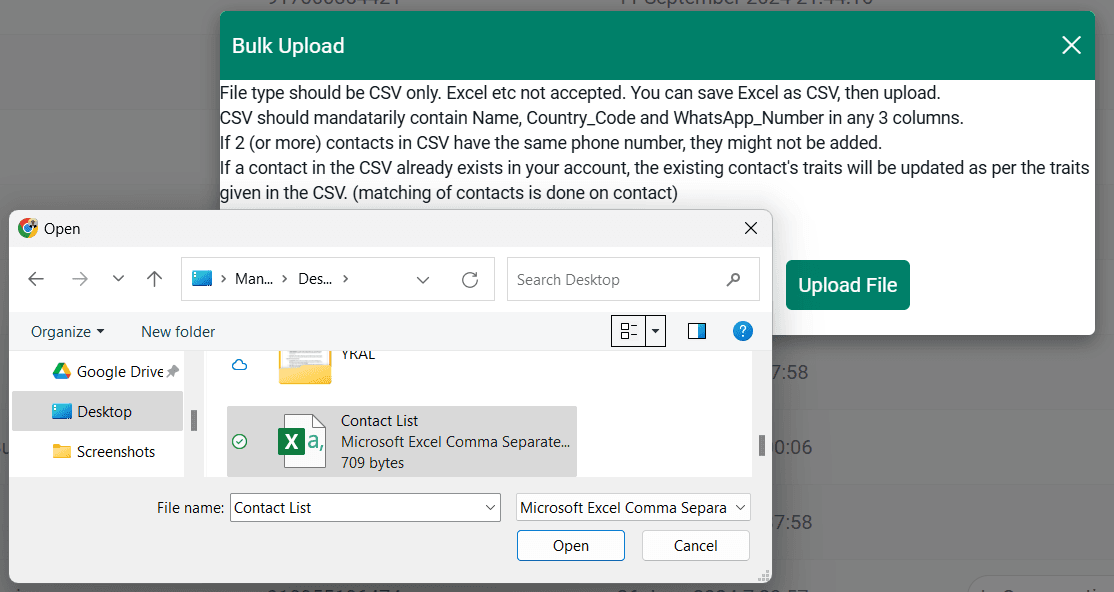The image size is (1114, 592).
Task: Expand the view options dropdown arrow
Action: [x=656, y=331]
